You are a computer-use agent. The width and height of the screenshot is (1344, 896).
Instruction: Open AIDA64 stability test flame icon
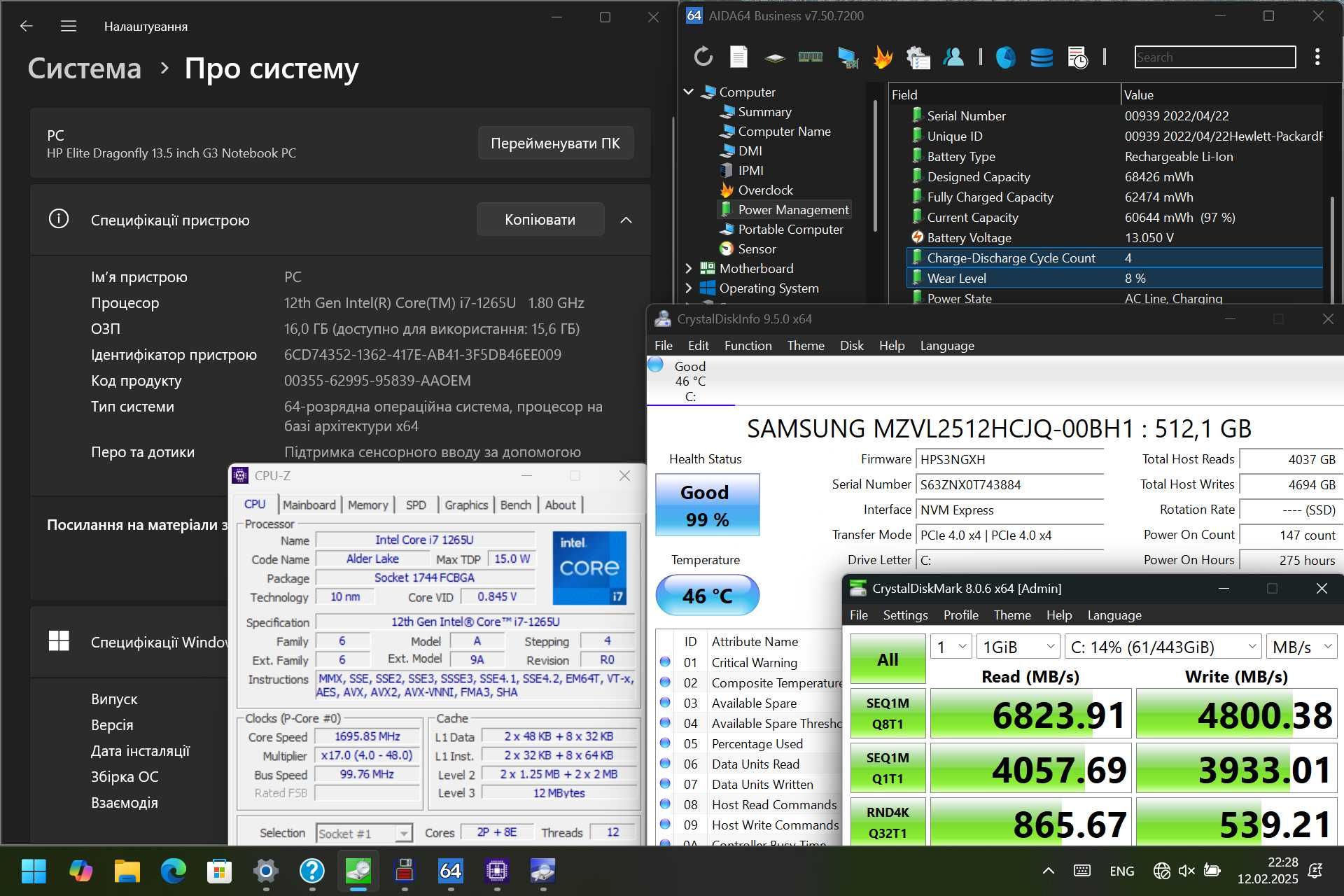tap(882, 57)
